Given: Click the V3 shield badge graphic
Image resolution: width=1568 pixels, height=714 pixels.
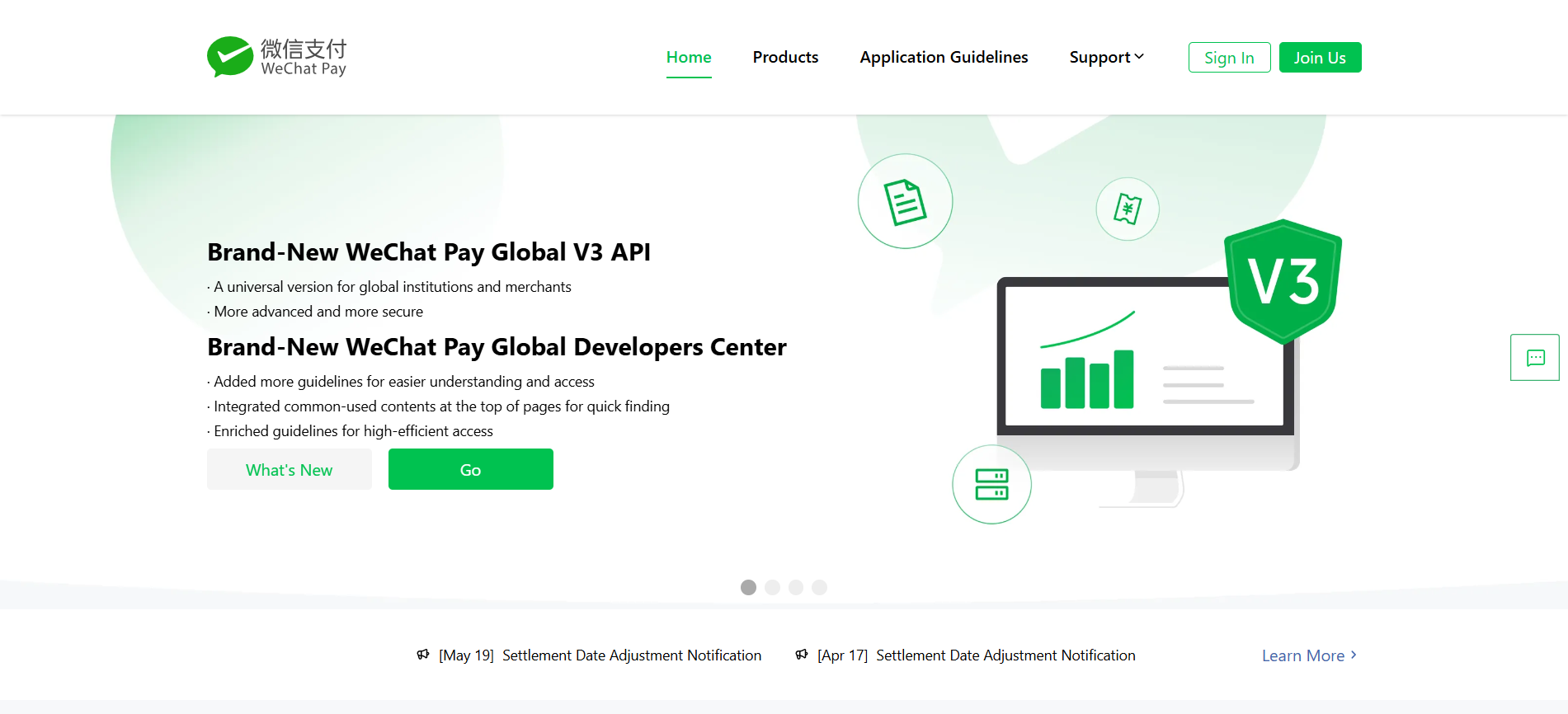Looking at the screenshot, I should click(x=1283, y=281).
